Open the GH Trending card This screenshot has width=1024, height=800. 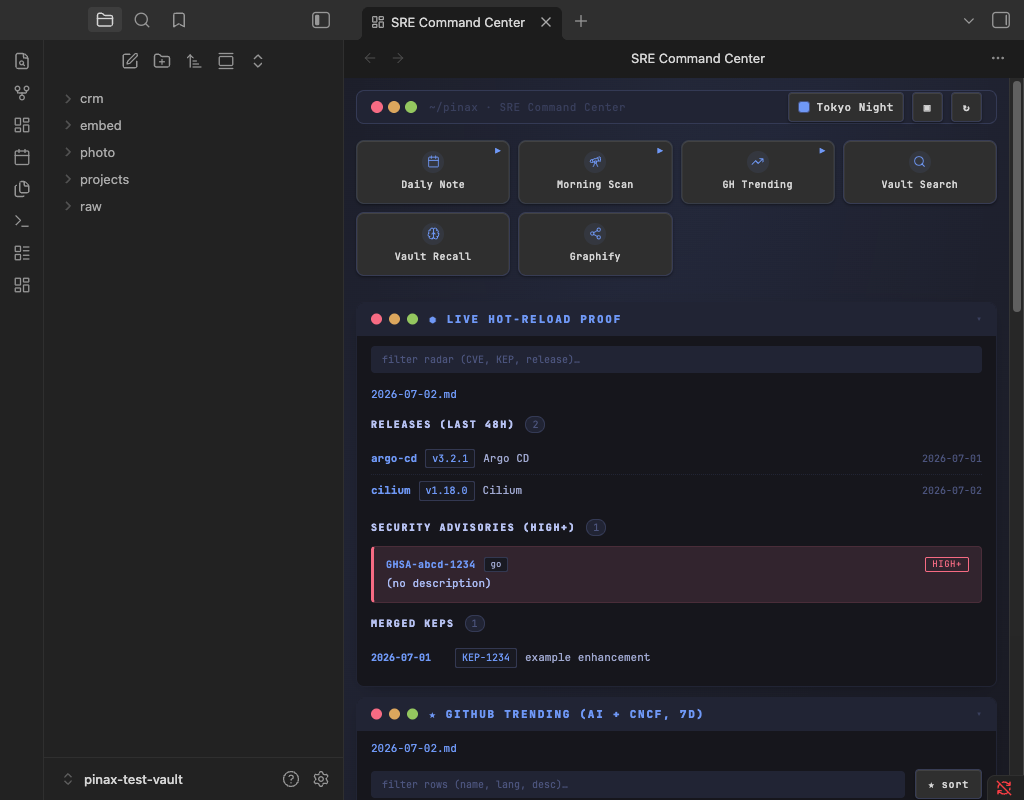pos(758,172)
